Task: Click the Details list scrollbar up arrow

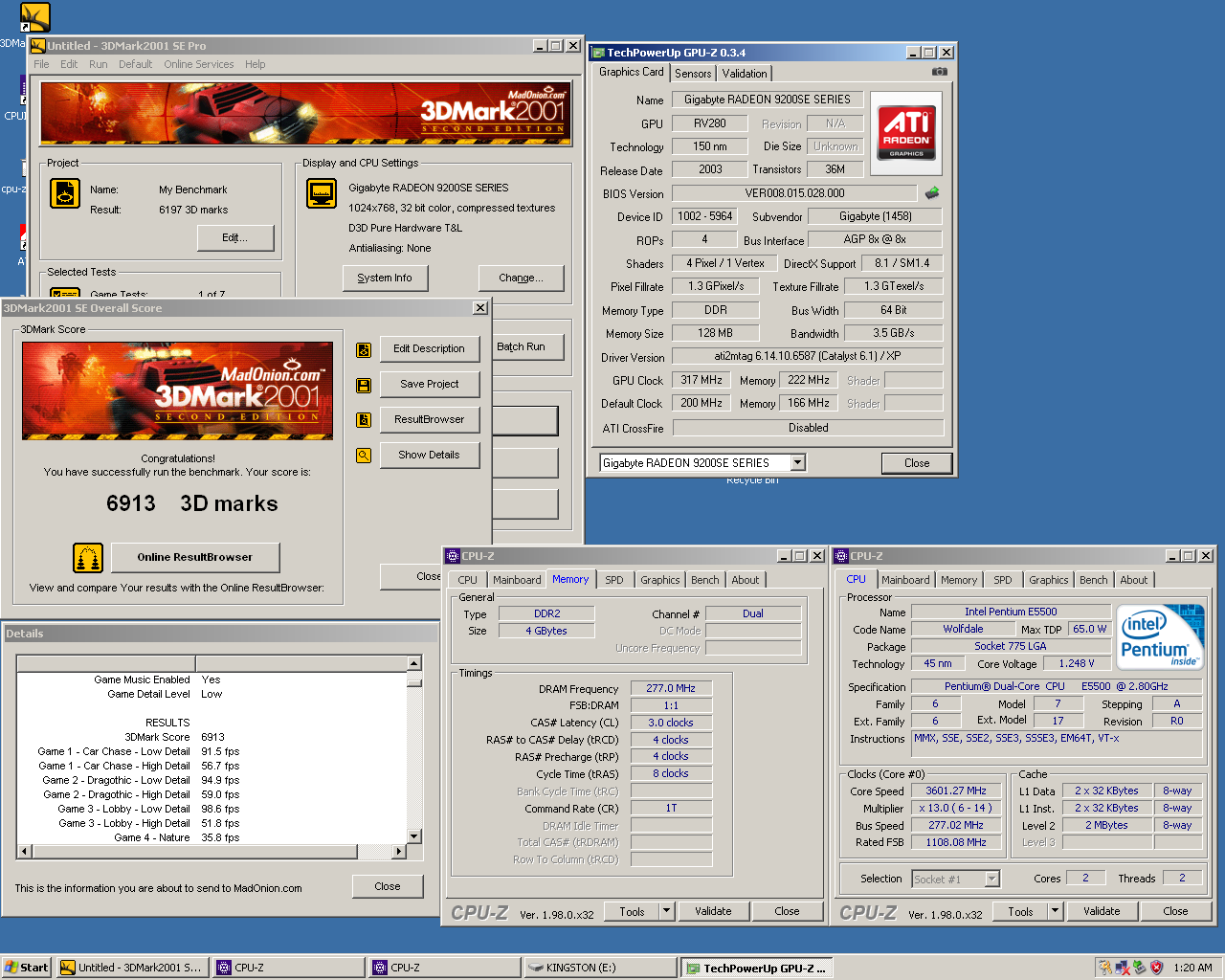Action: 414,663
